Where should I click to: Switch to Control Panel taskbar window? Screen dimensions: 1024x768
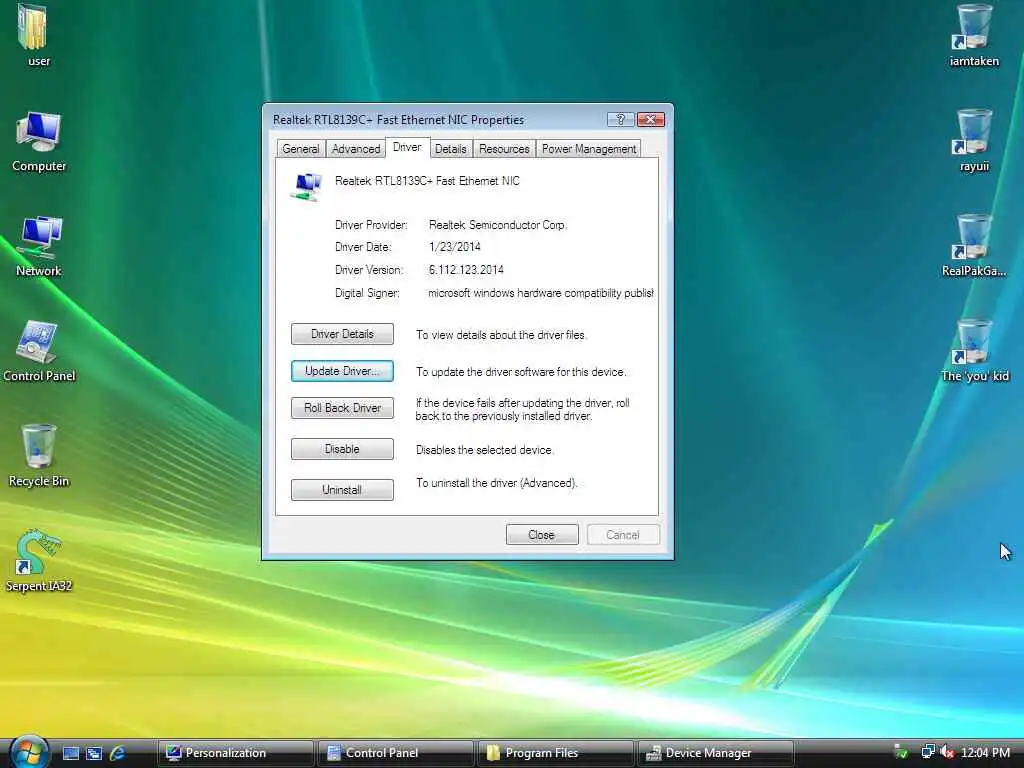[395, 753]
